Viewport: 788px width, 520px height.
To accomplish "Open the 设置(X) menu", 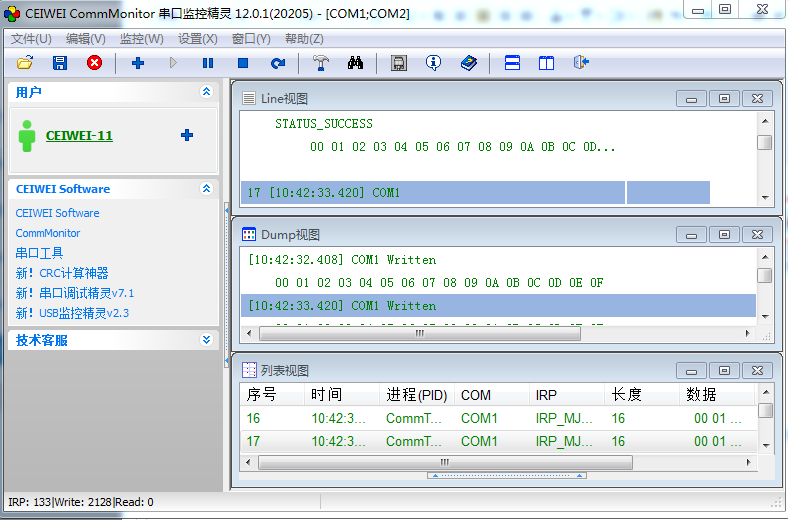I will (198, 39).
